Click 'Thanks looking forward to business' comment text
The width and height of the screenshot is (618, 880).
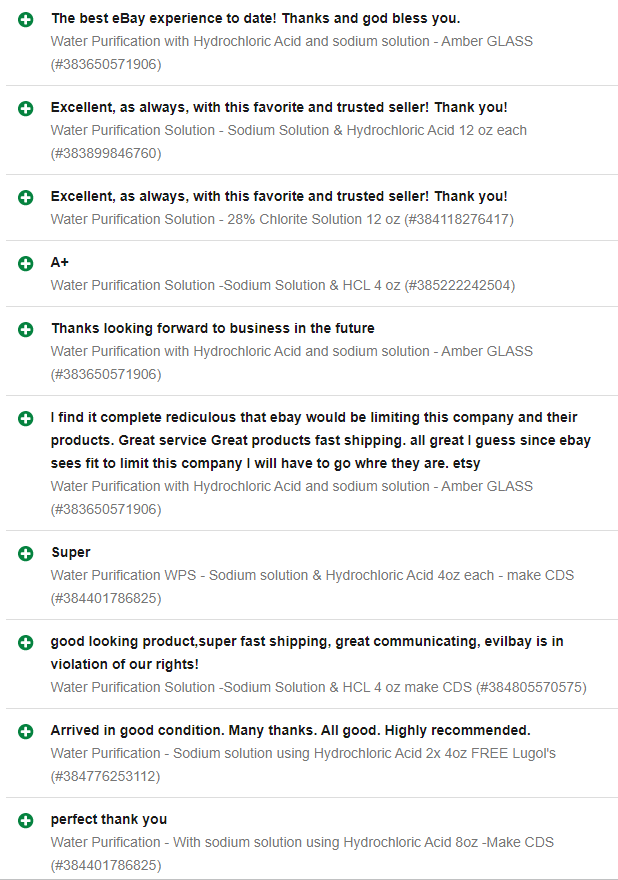212,328
